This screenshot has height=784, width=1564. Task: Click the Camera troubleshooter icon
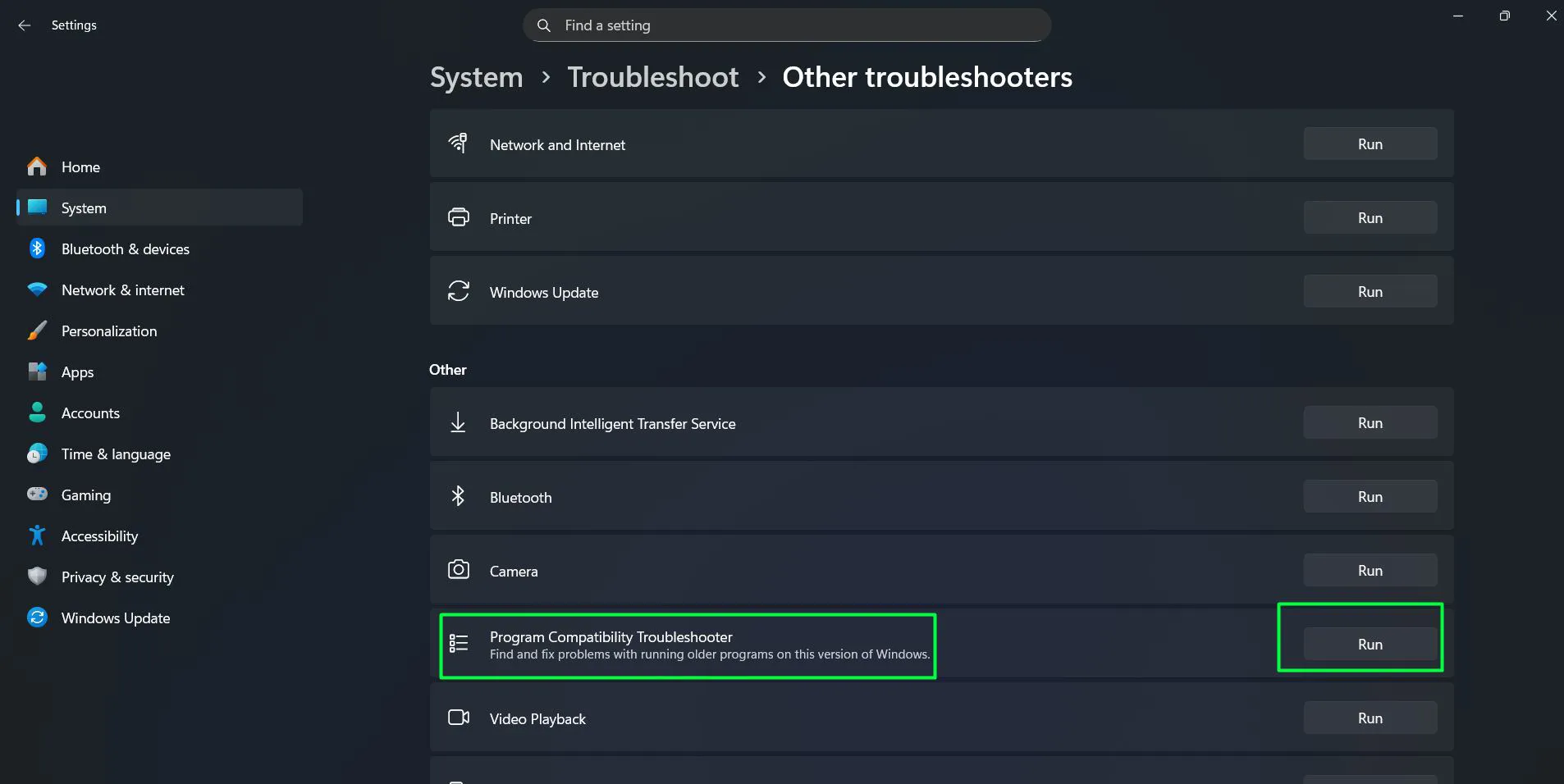point(459,570)
